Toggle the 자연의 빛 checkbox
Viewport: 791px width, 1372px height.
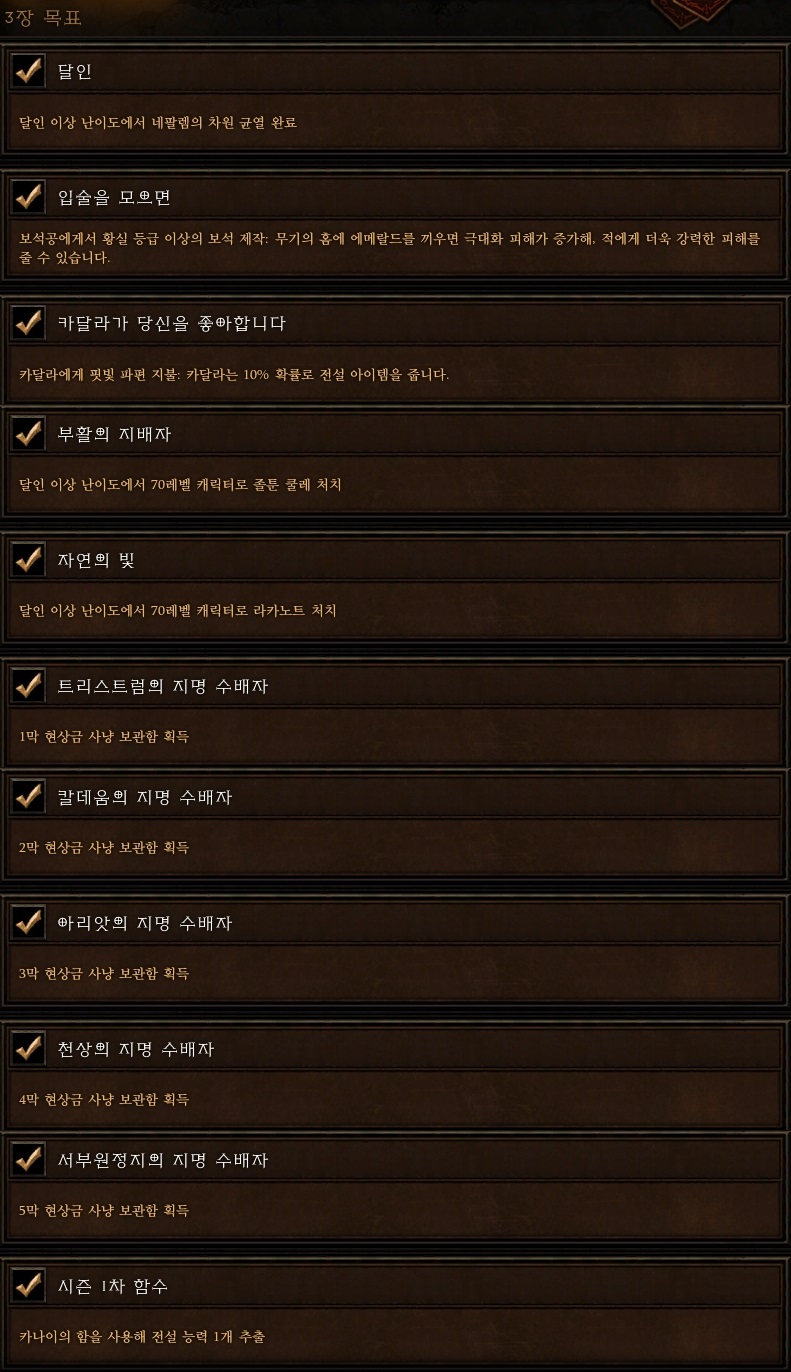(x=28, y=560)
